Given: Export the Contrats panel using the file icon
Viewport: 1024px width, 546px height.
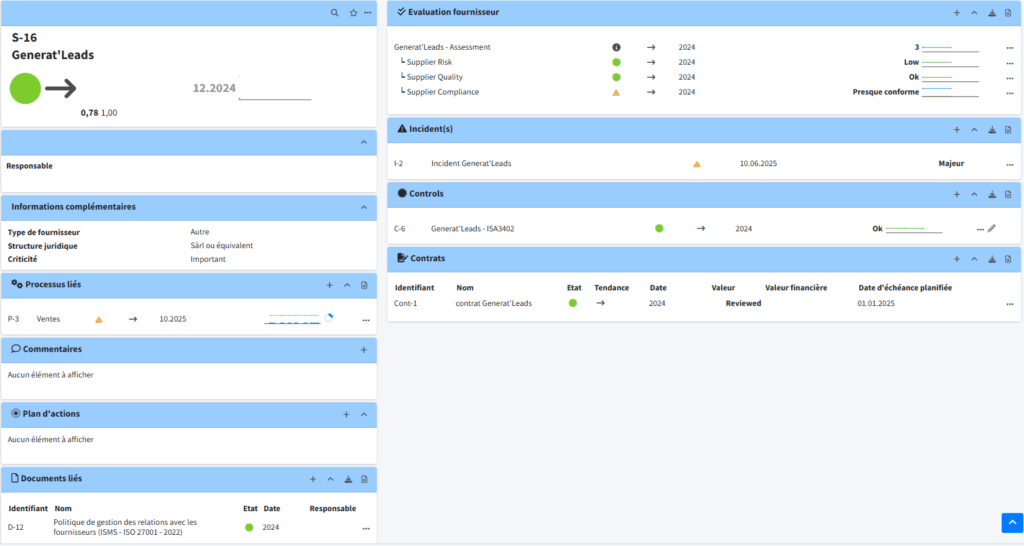Looking at the screenshot, I should (x=1008, y=259).
